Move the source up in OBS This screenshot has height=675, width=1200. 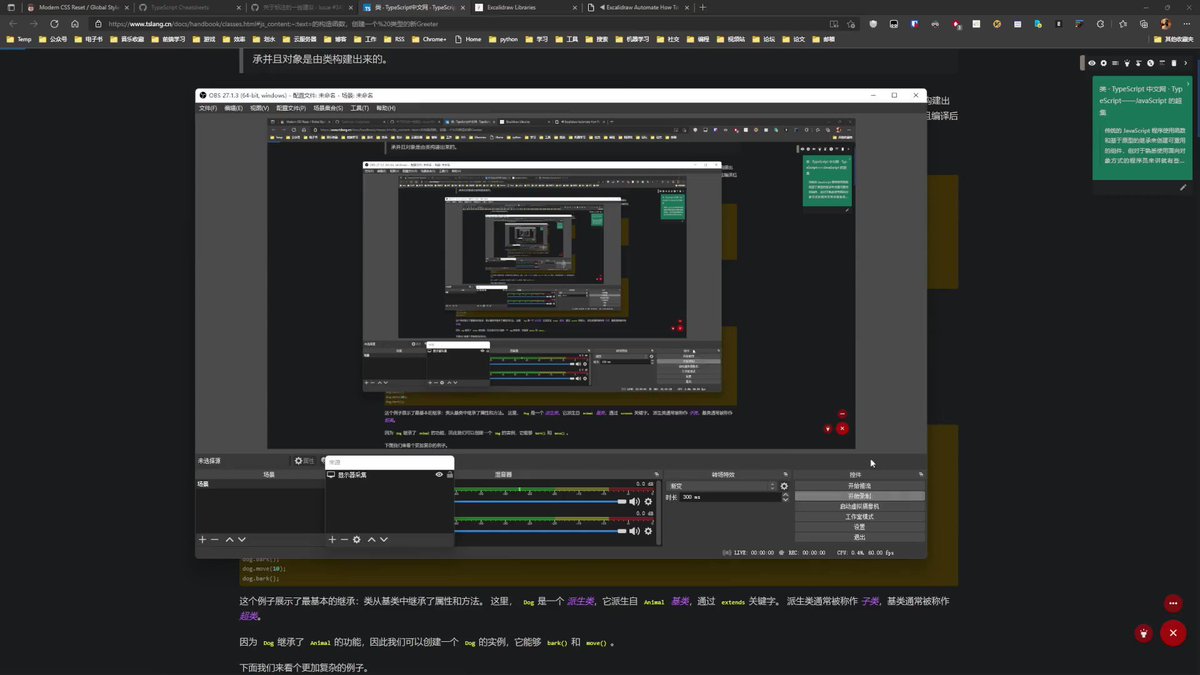tap(371, 539)
